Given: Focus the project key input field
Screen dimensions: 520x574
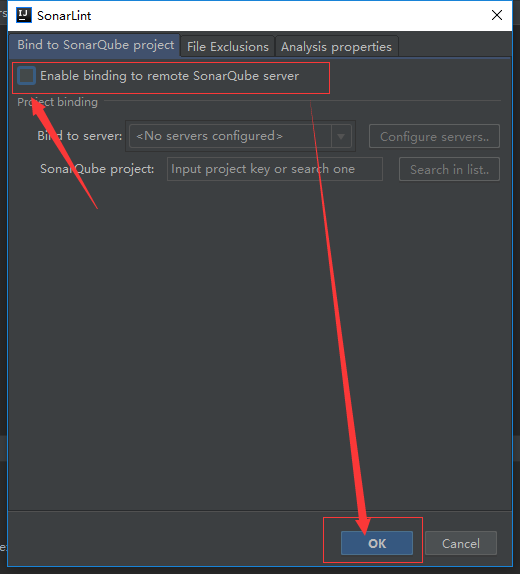Looking at the screenshot, I should [275, 169].
